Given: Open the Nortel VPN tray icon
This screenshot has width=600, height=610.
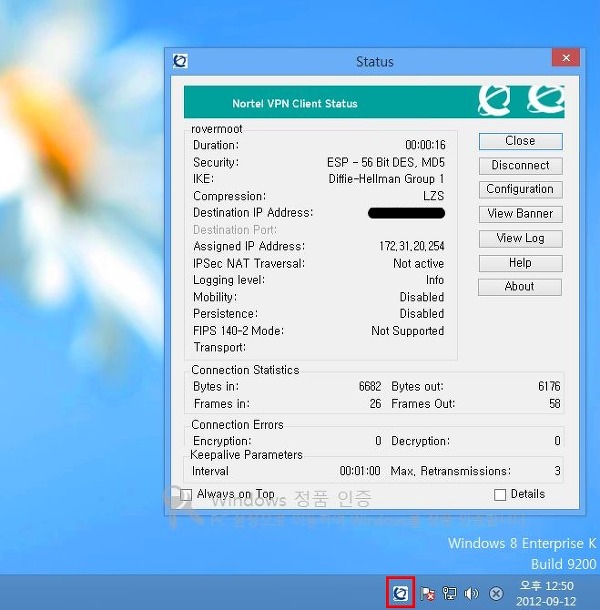Looking at the screenshot, I should 400,593.
